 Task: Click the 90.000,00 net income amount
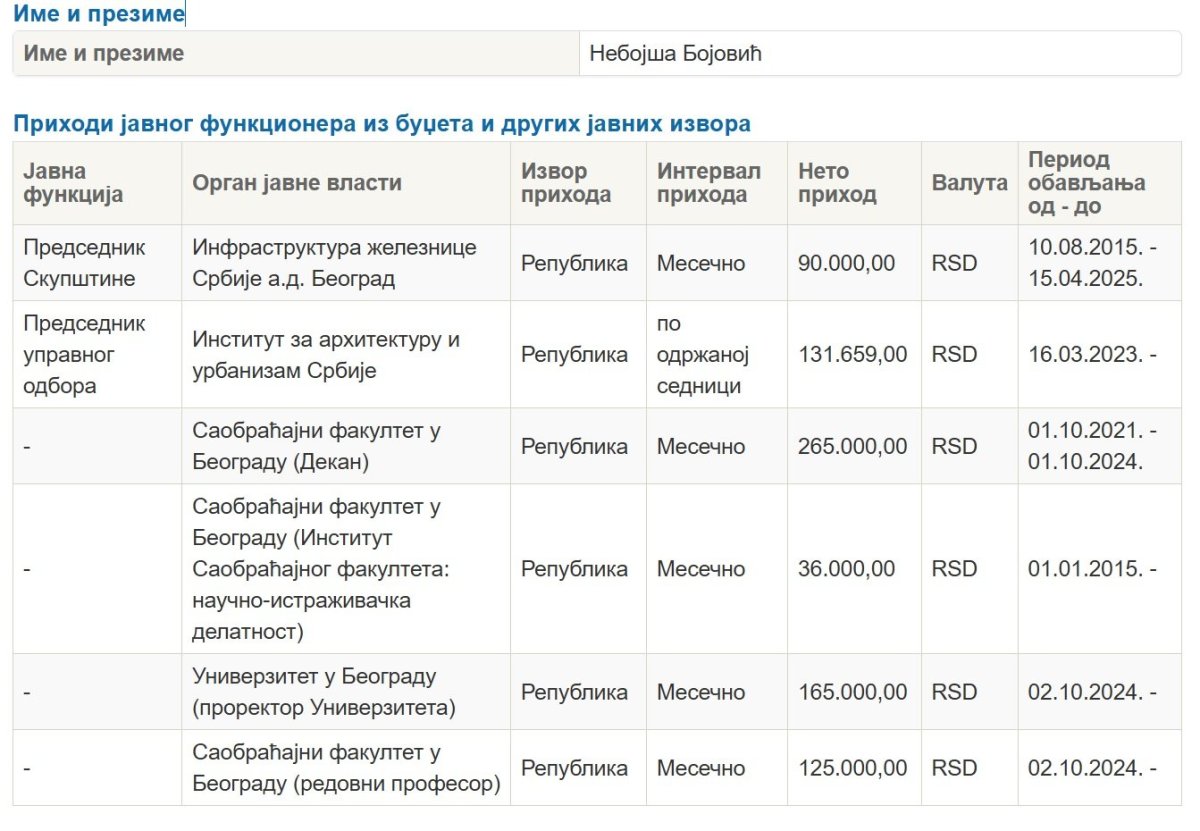click(846, 263)
